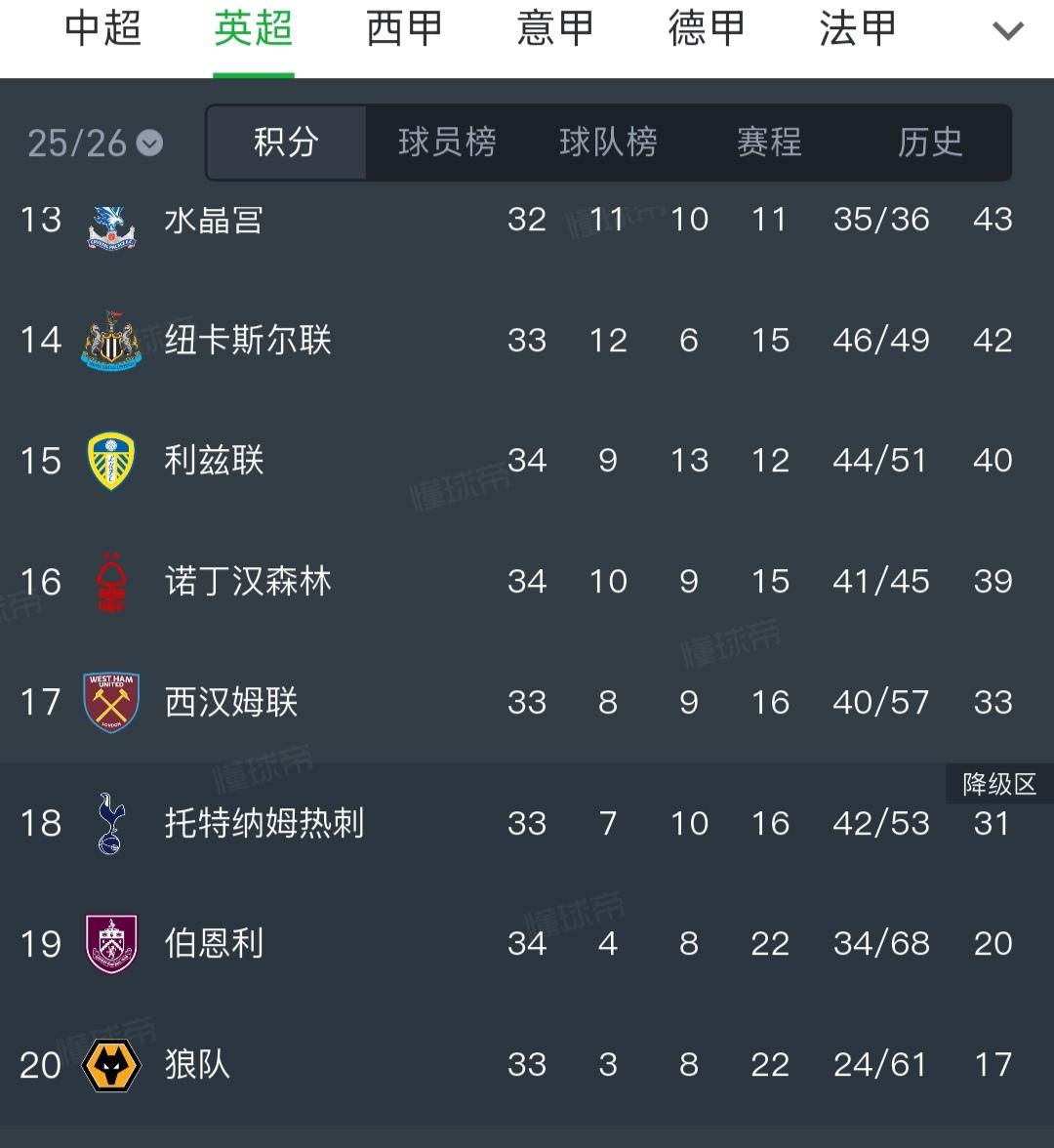Select the 德甲 league tab
Image resolution: width=1054 pixels, height=1148 pixels.
(706, 29)
